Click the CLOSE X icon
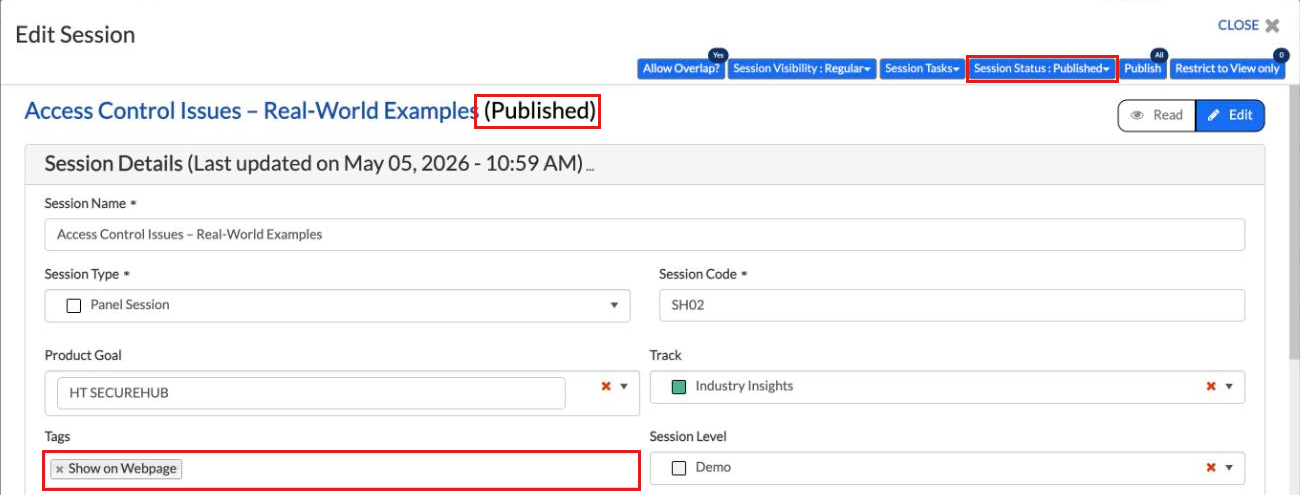 coord(1272,26)
